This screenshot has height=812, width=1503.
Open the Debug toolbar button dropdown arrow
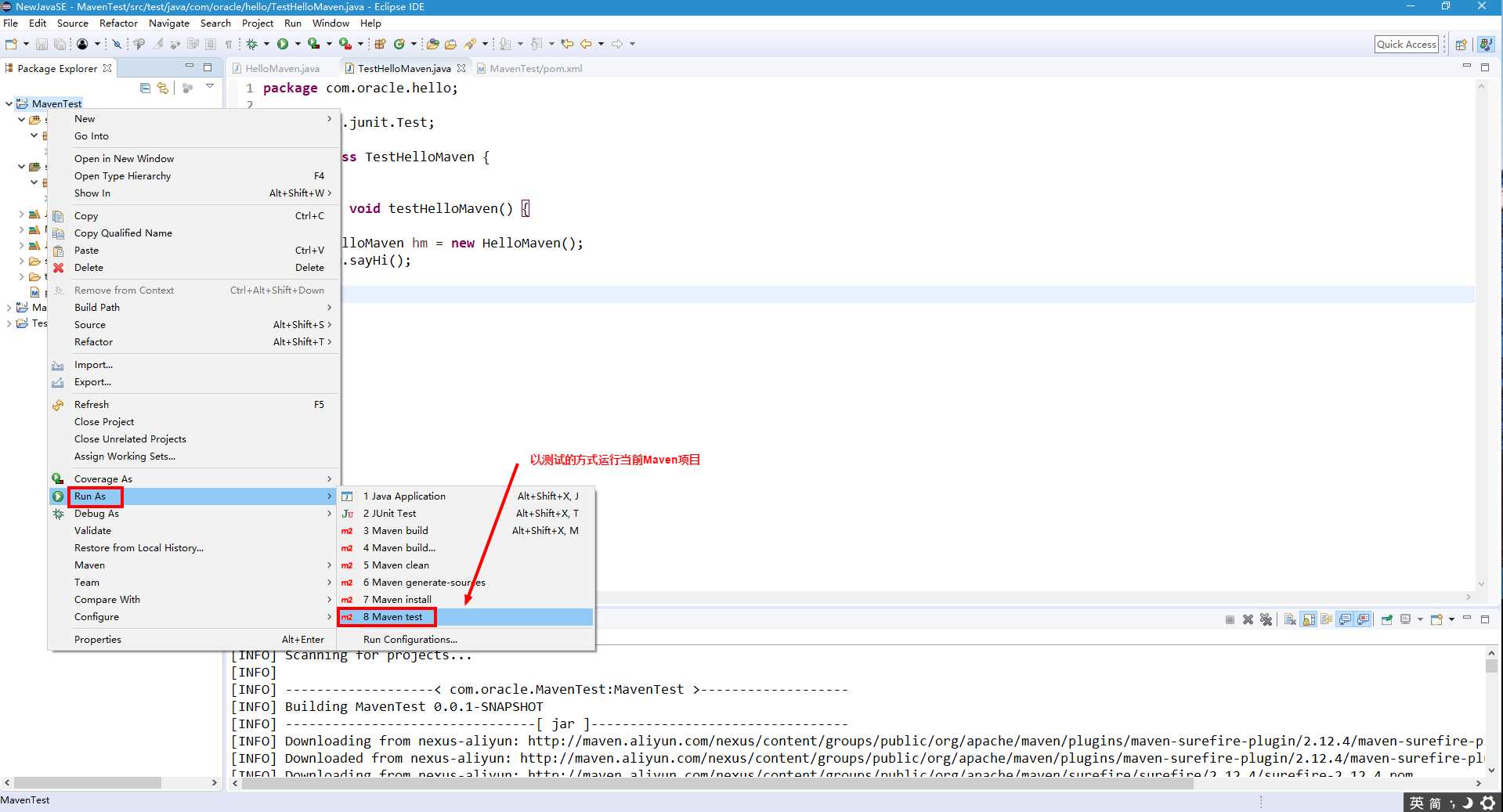click(266, 44)
